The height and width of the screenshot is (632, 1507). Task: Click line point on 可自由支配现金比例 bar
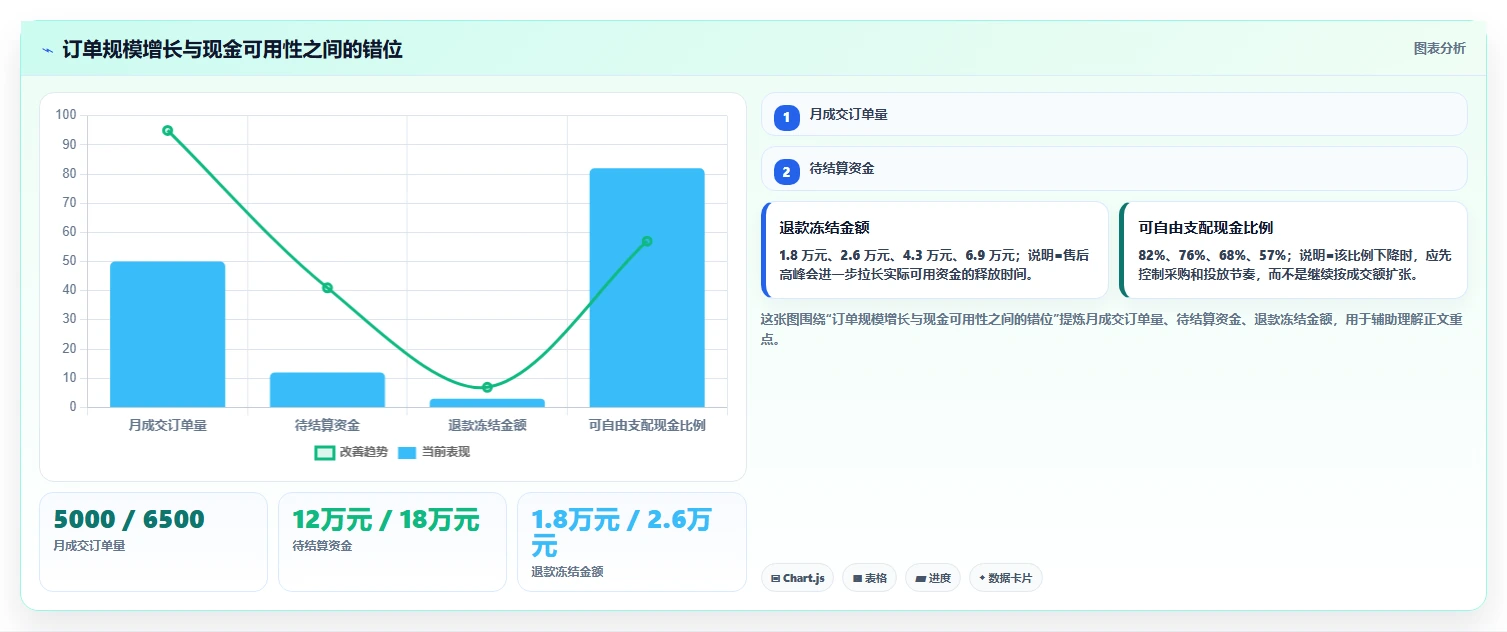coord(647,241)
